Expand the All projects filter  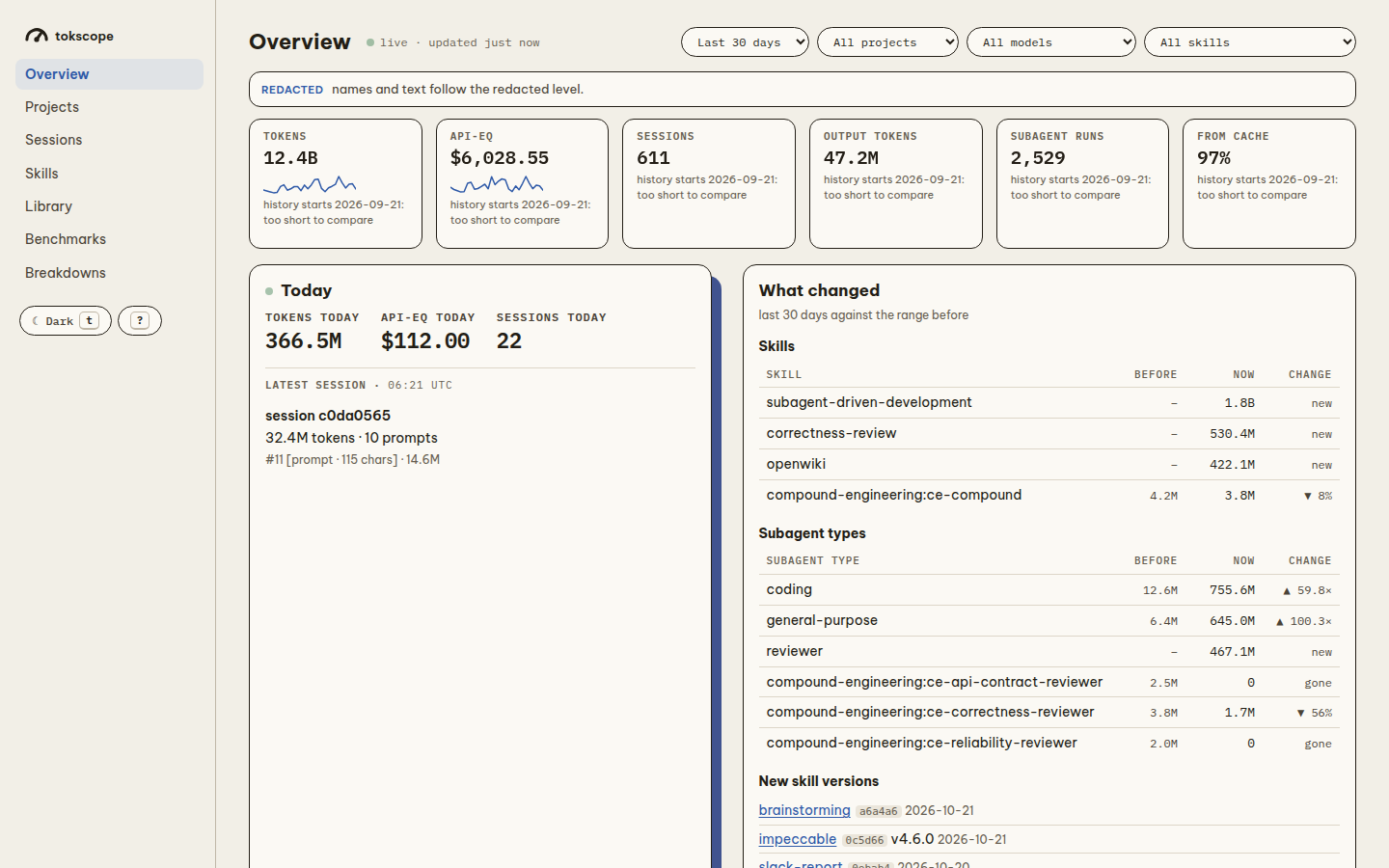[887, 42]
